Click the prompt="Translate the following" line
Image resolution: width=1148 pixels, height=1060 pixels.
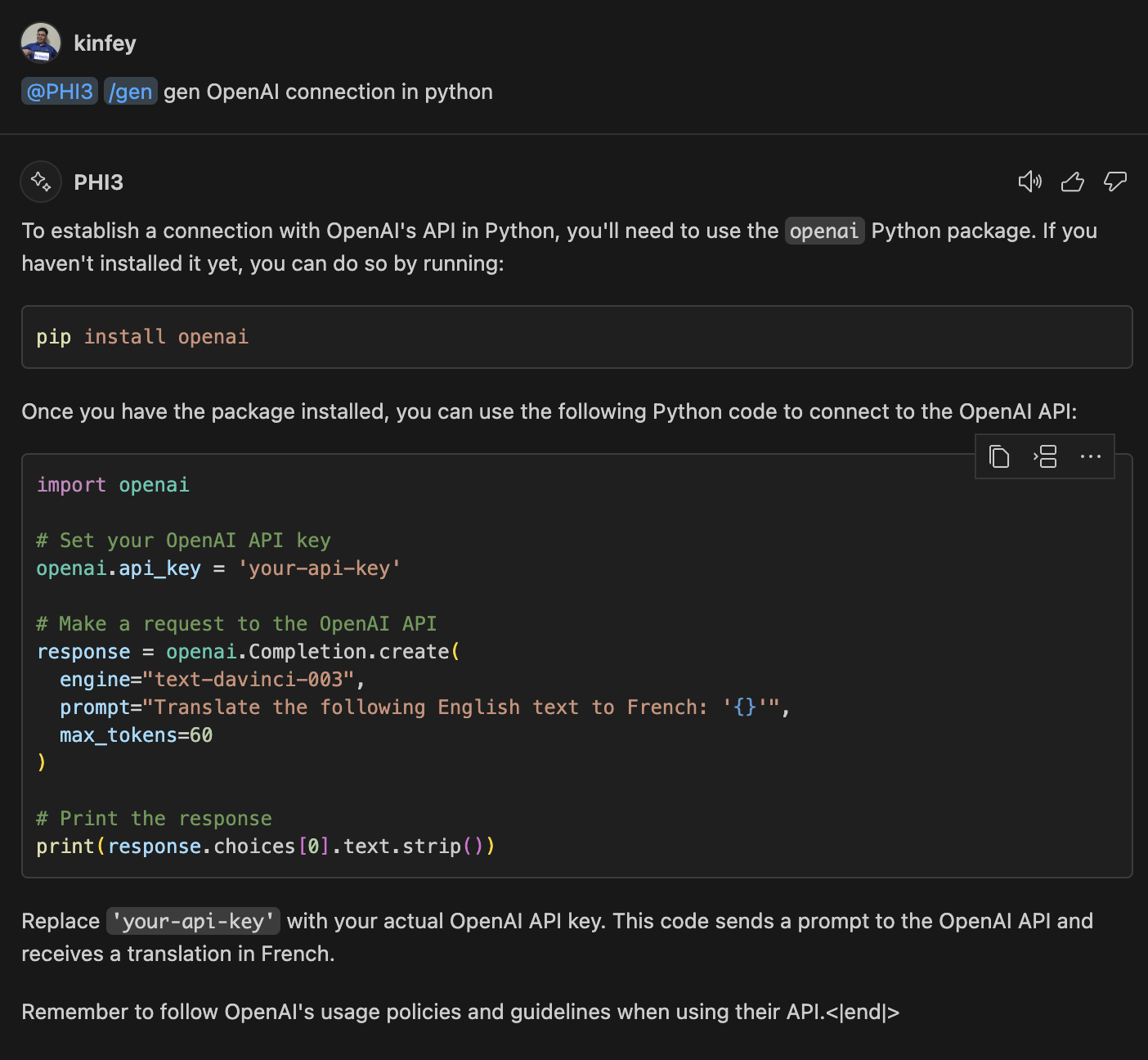425,707
